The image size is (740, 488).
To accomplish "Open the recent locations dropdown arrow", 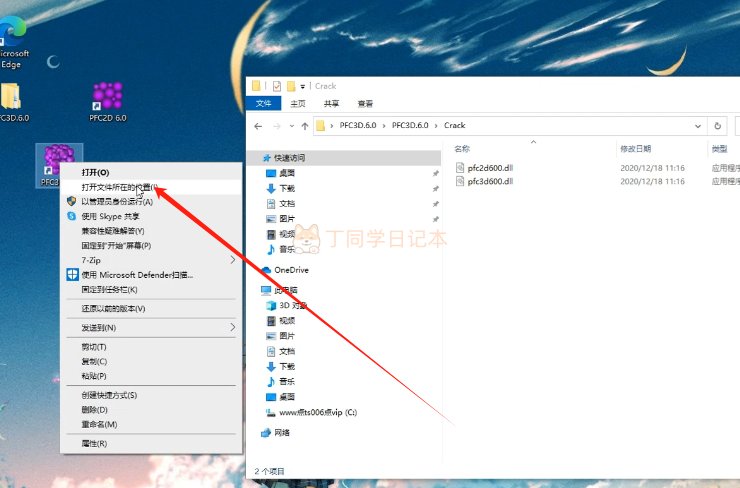I will (292, 126).
